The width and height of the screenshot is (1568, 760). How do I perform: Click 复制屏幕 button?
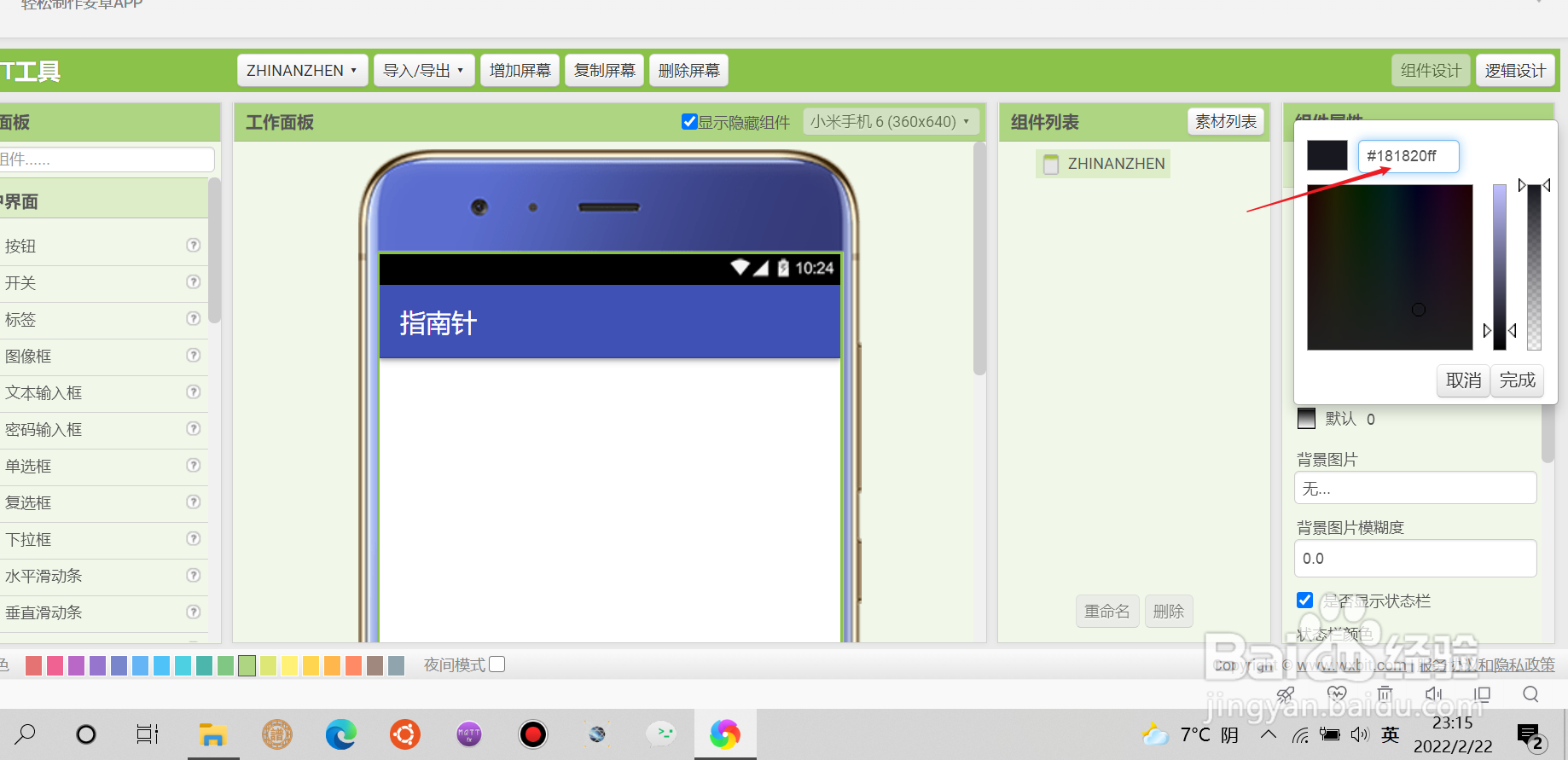coord(604,71)
